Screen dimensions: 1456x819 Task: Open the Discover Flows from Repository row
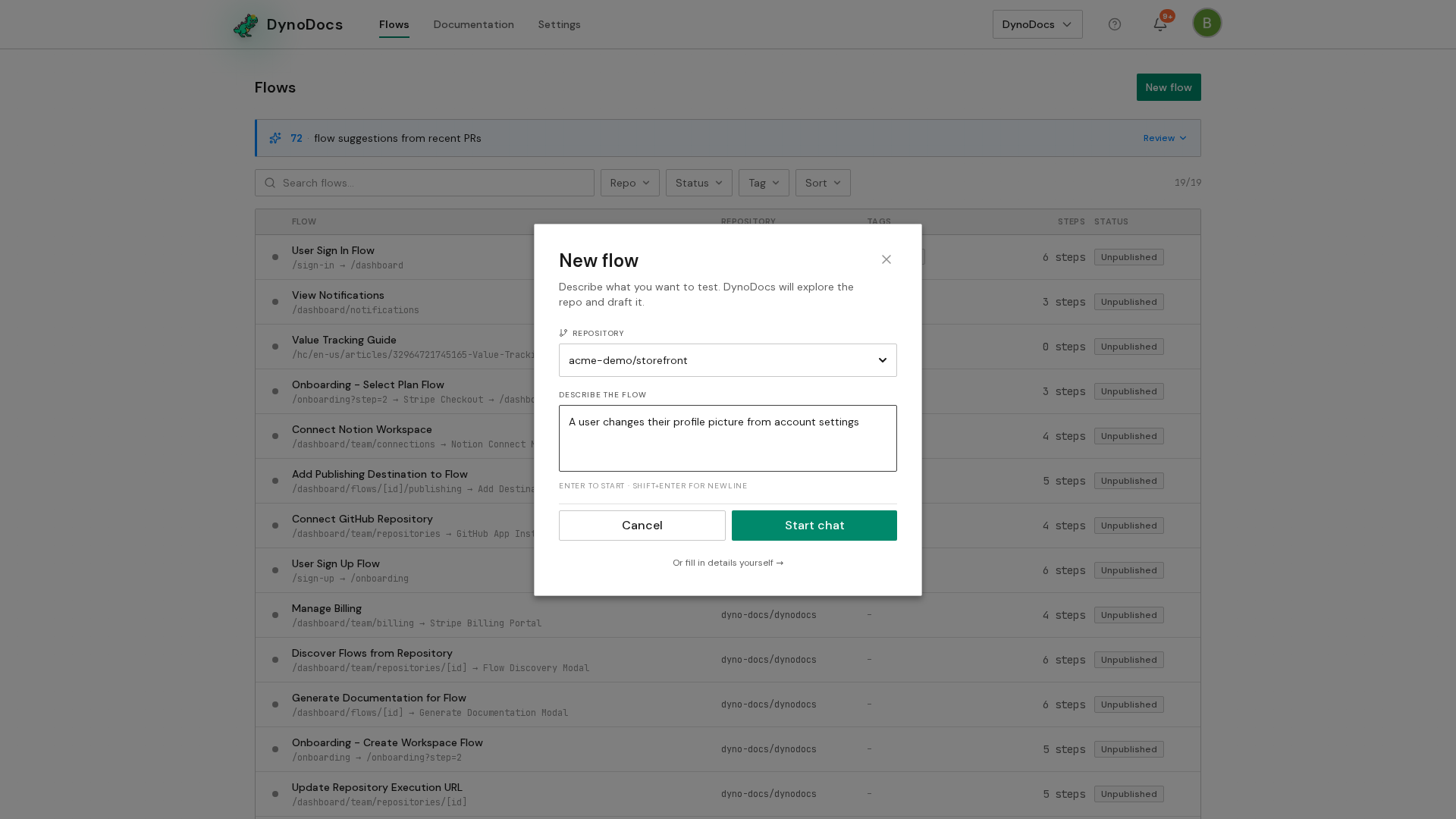(x=727, y=660)
